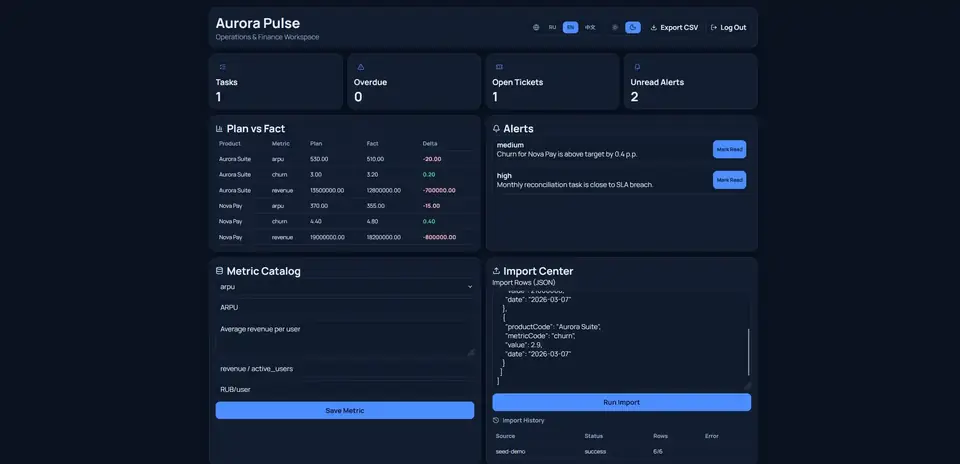
Task: Switch language to RU
Action: click(552, 28)
